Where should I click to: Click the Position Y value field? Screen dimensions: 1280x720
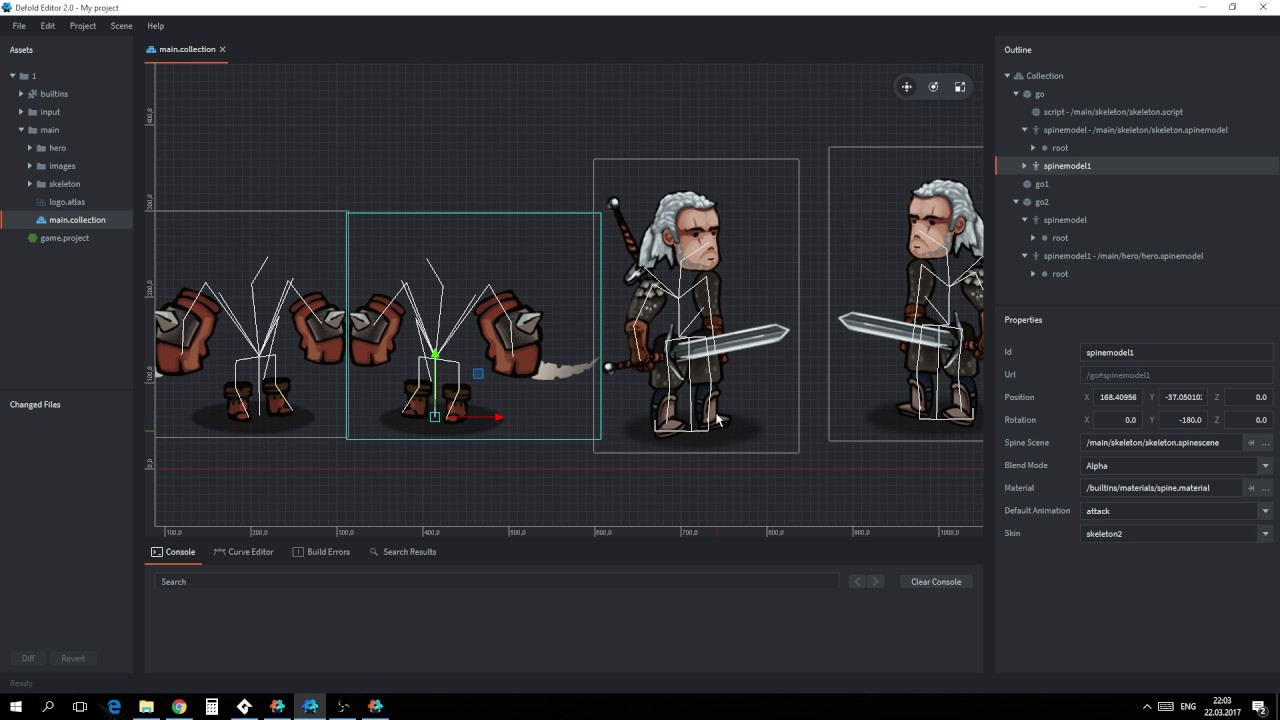(x=1183, y=397)
